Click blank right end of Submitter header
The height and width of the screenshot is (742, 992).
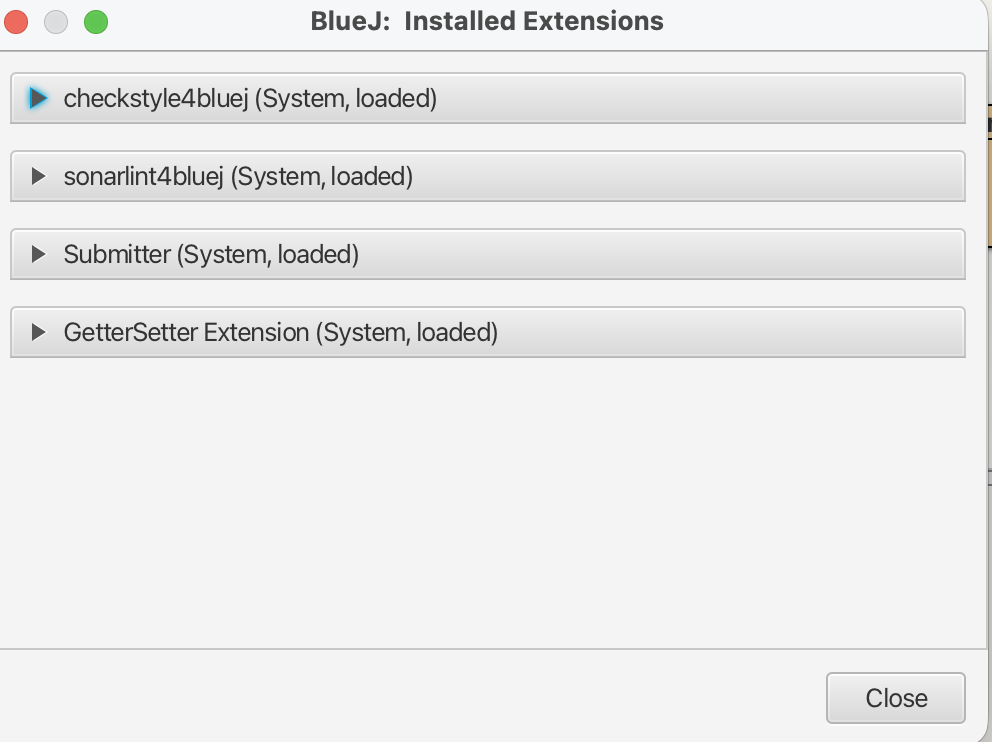point(800,255)
